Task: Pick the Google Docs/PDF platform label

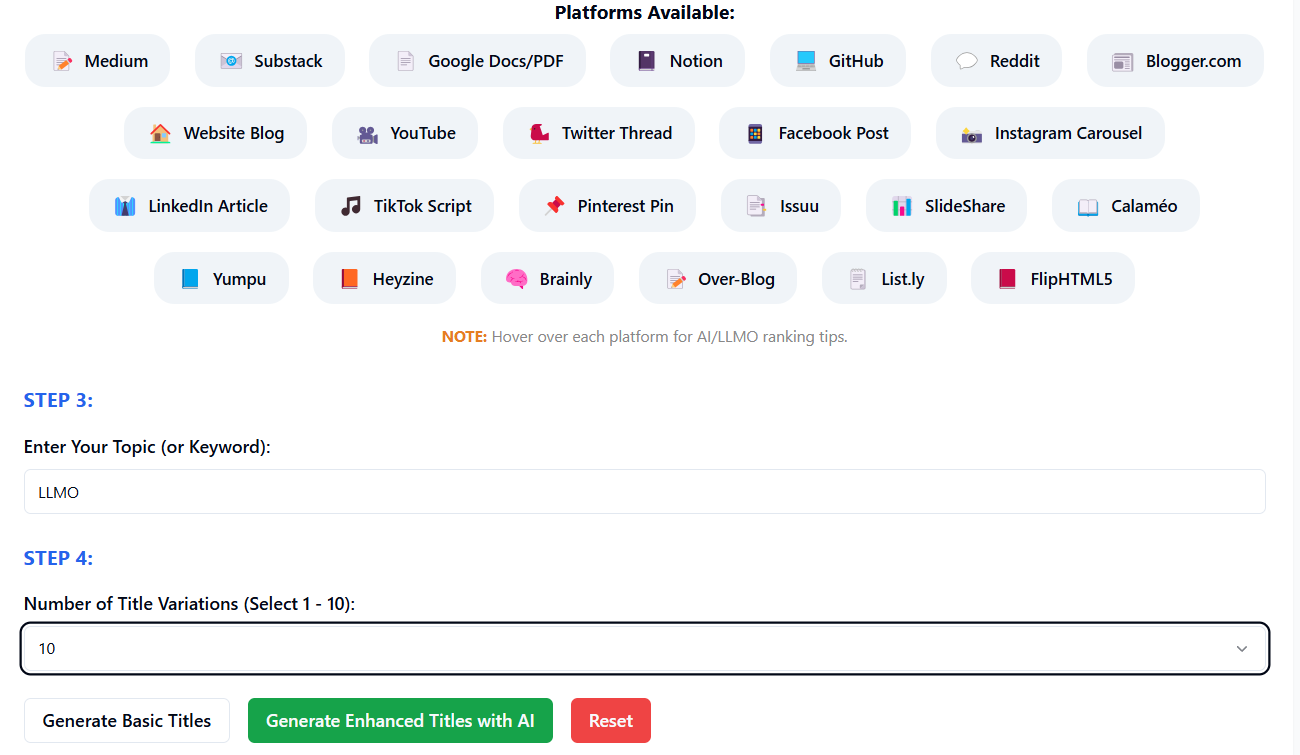Action: (x=496, y=61)
